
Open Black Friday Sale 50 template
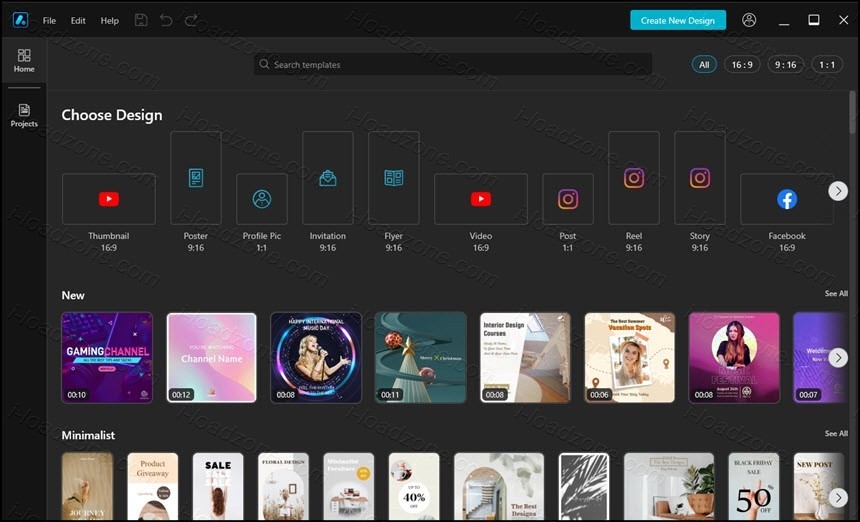click(x=754, y=486)
